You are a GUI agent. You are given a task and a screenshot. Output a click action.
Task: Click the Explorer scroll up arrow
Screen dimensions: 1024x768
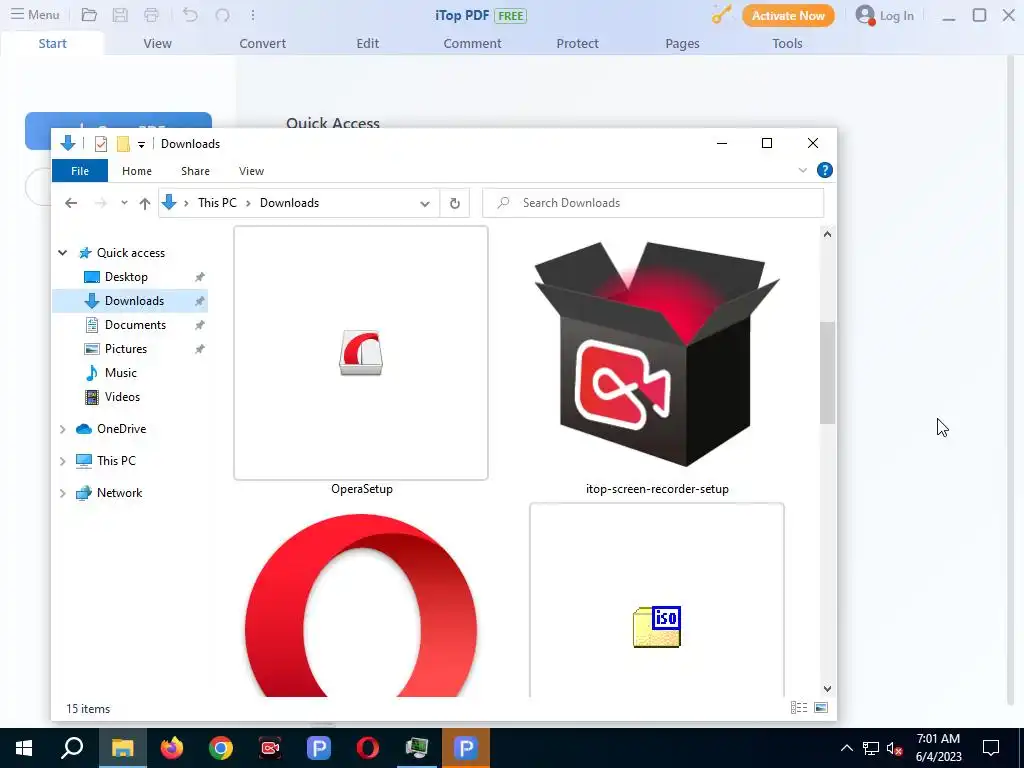pos(827,234)
